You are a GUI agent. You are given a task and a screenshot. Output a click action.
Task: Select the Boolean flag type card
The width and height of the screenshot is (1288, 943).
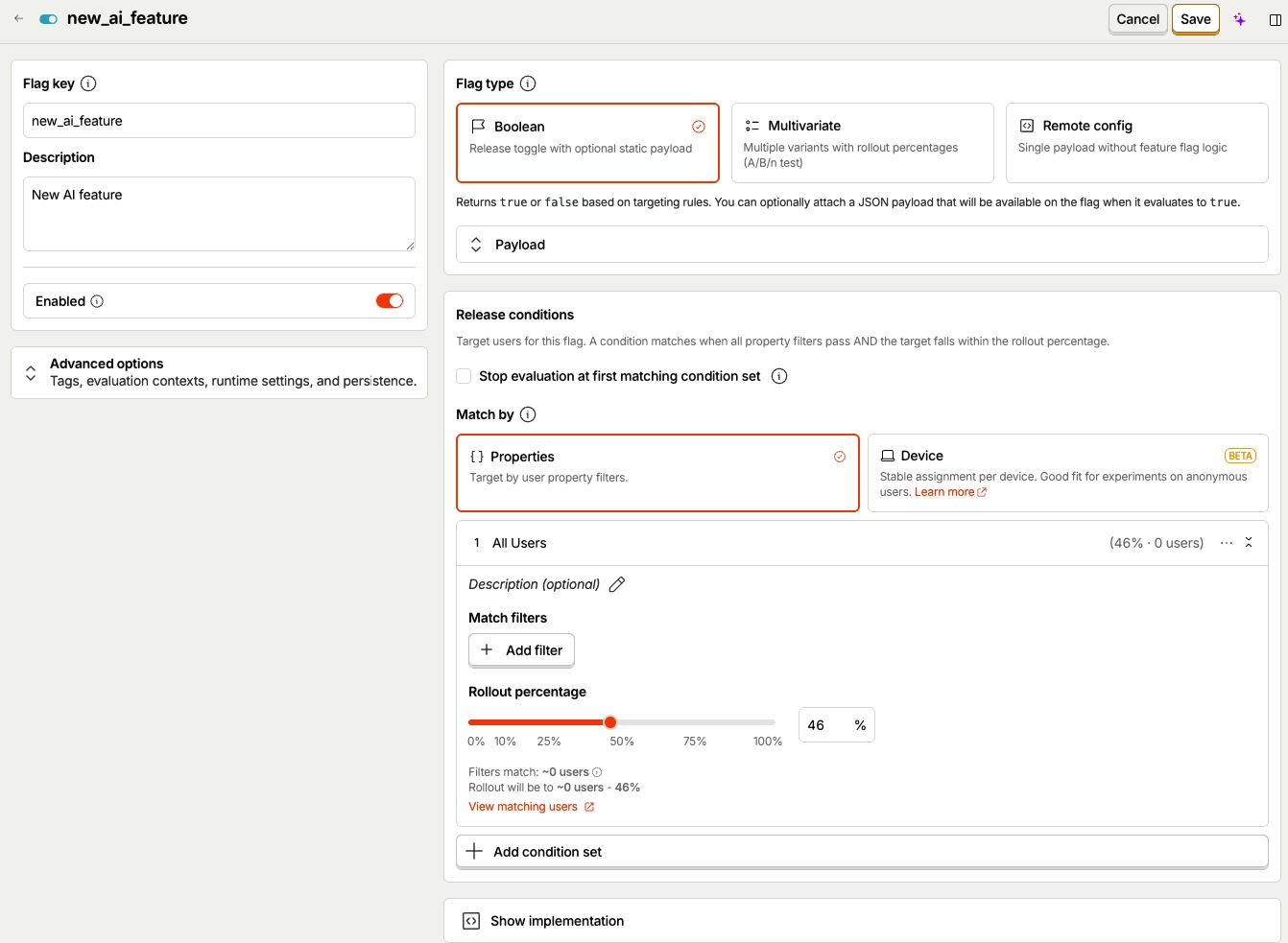(587, 143)
